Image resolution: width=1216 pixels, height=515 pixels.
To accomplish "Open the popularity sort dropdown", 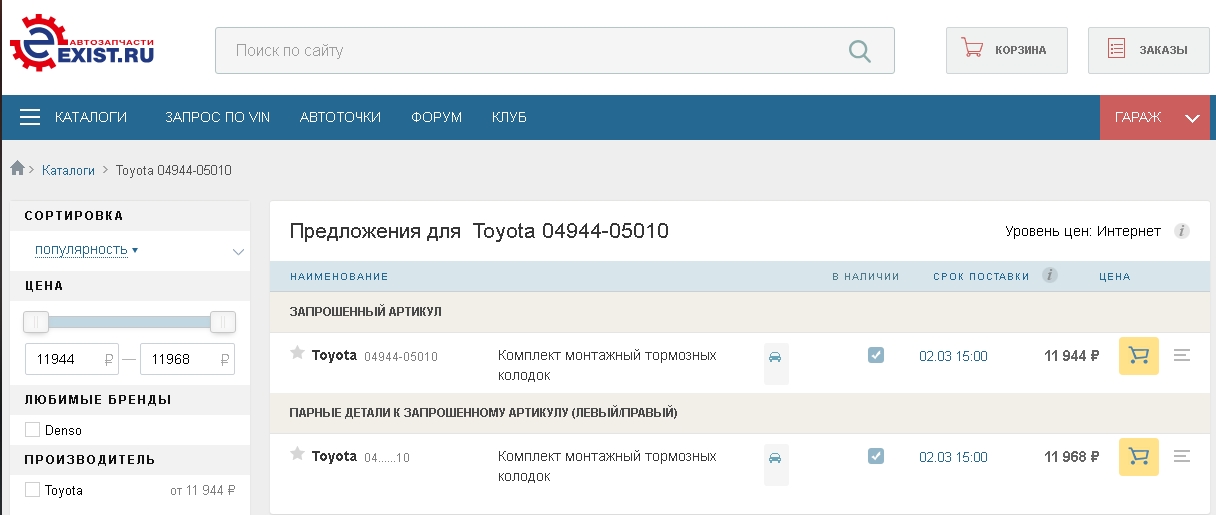I will [x=86, y=250].
